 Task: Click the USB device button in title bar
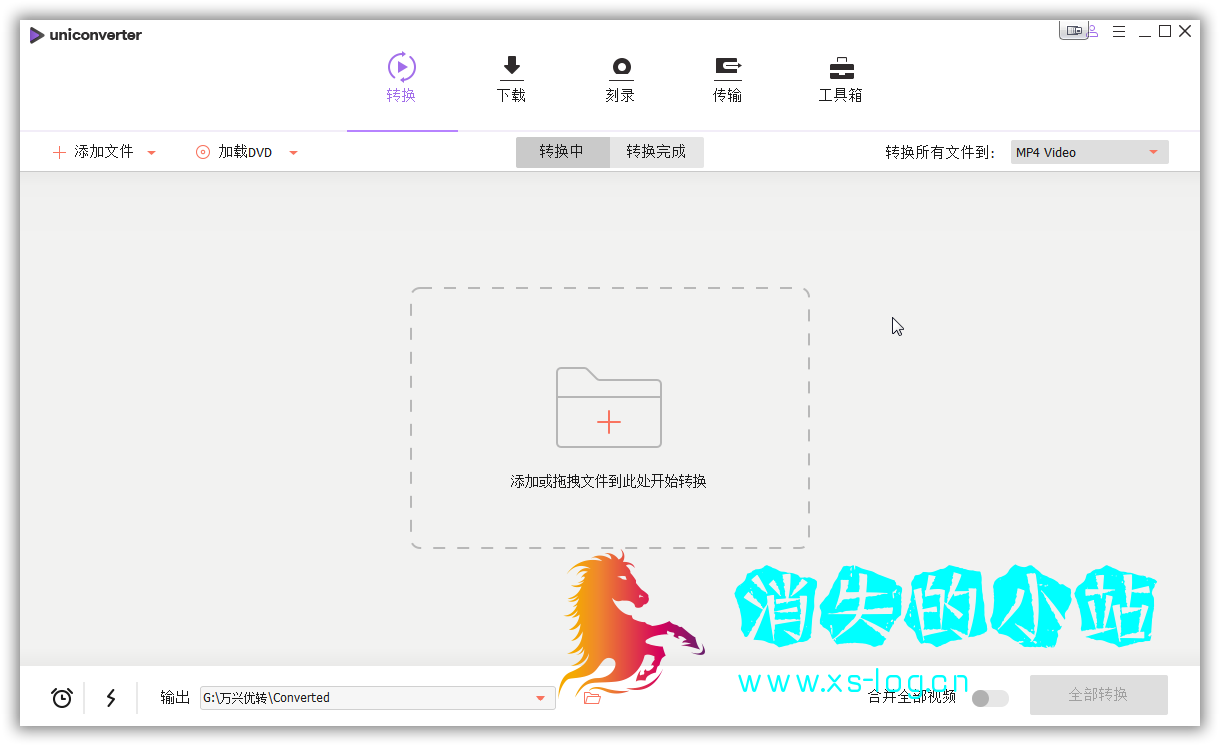click(1073, 31)
